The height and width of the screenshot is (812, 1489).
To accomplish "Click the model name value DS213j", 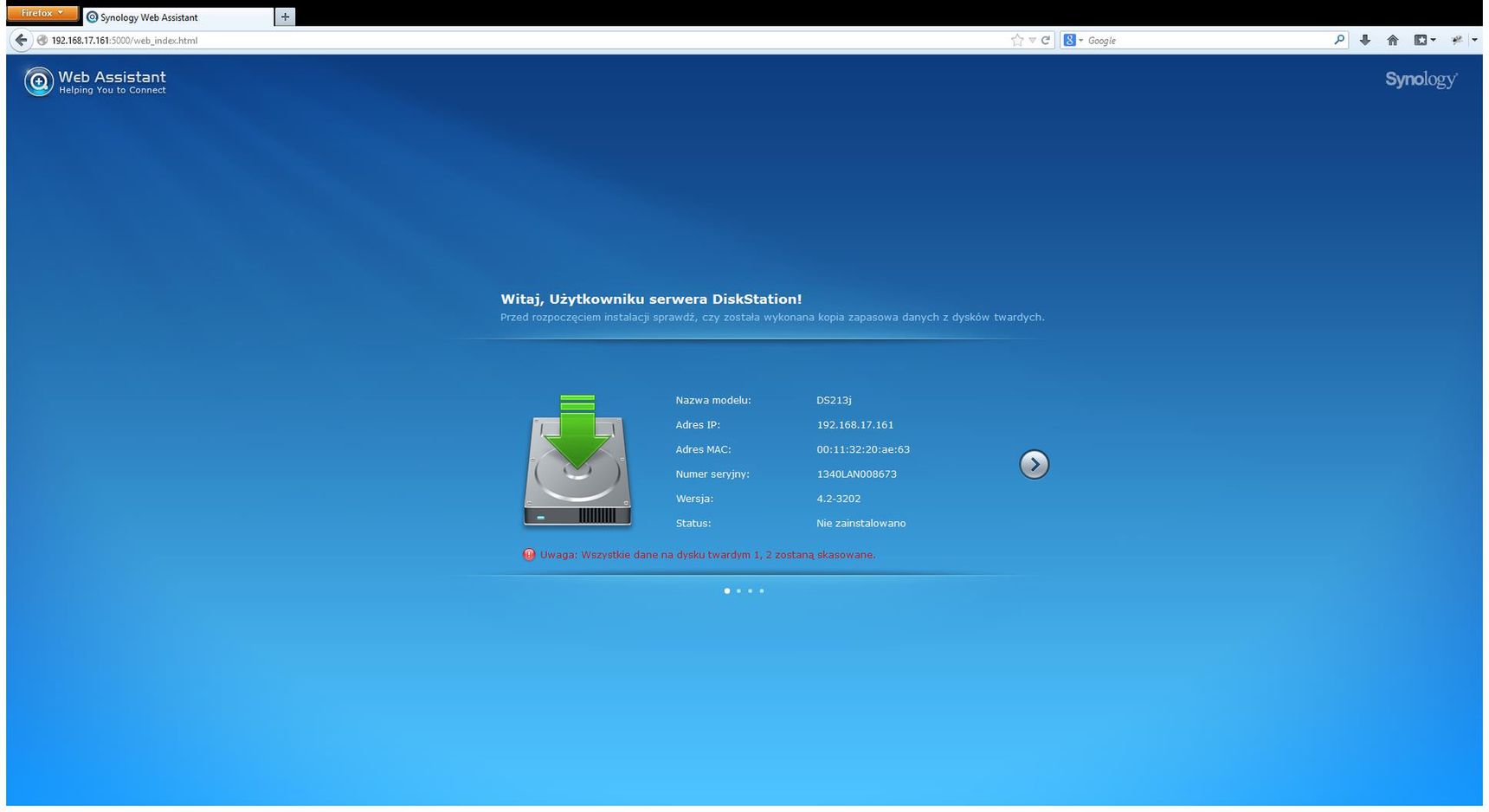I will pyautogui.click(x=834, y=400).
